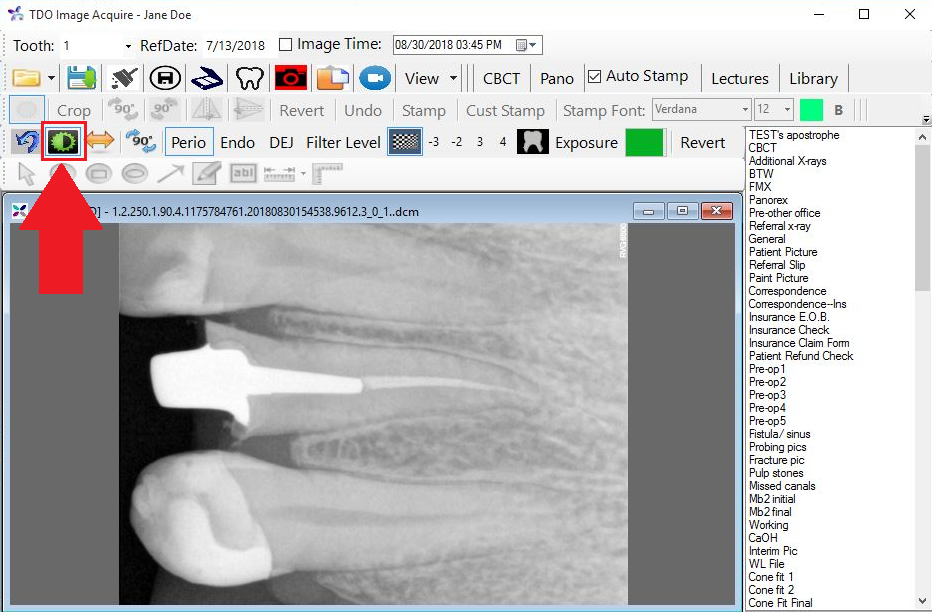
Task: Click the rotate 90 degrees icon
Action: click(x=141, y=141)
